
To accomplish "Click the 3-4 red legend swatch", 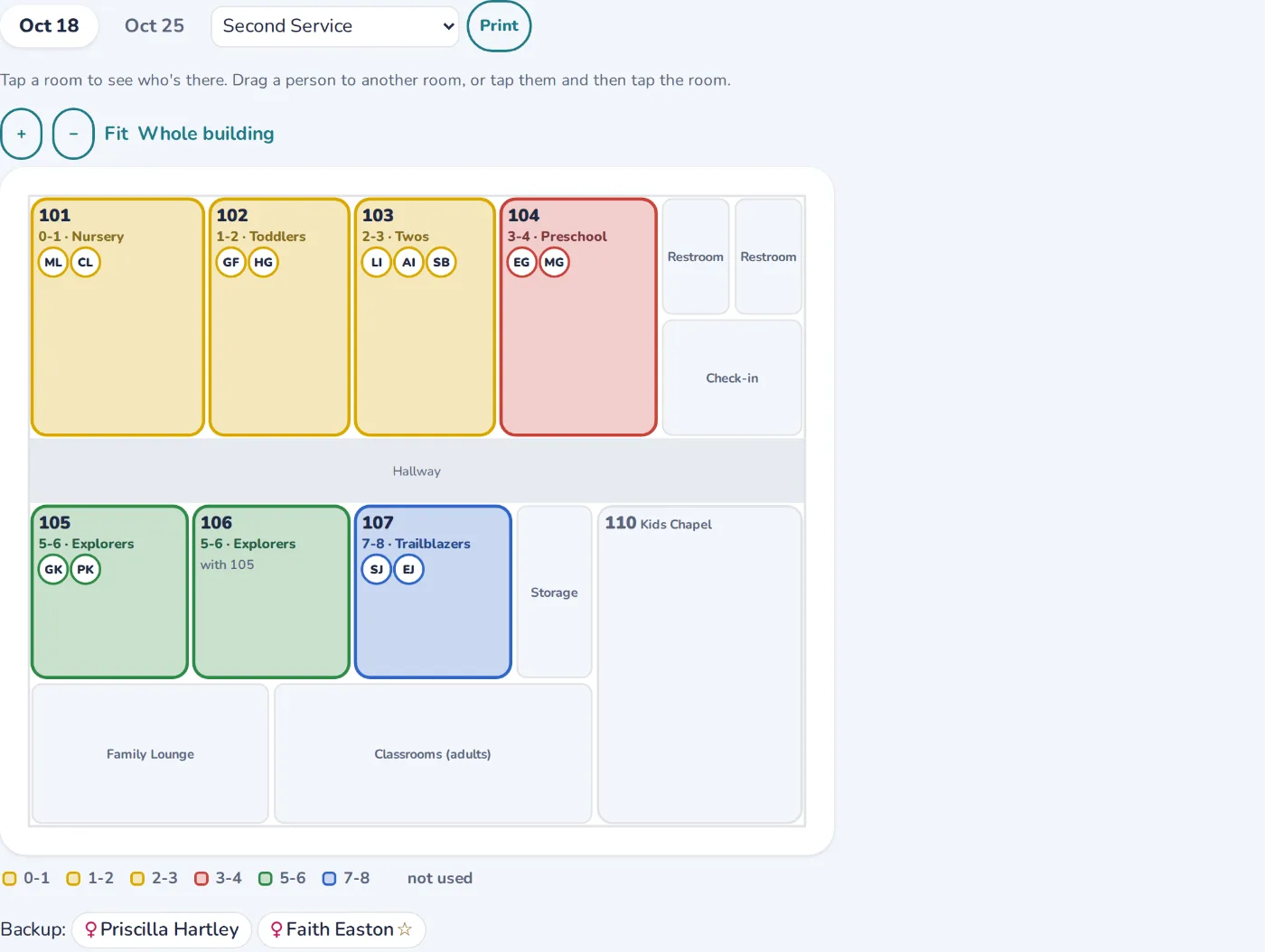I will [201, 879].
